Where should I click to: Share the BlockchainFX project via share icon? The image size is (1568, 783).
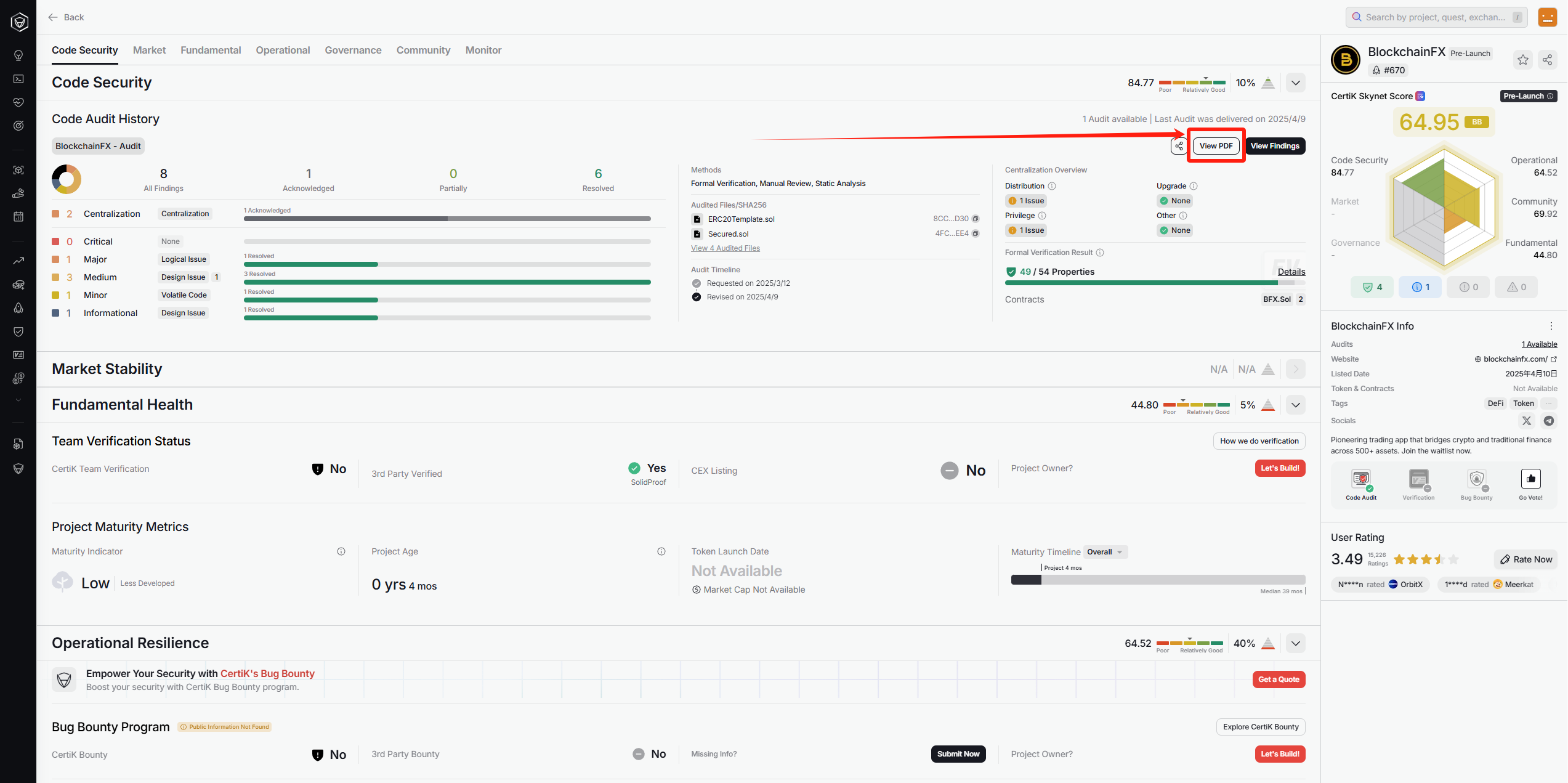(x=1547, y=60)
